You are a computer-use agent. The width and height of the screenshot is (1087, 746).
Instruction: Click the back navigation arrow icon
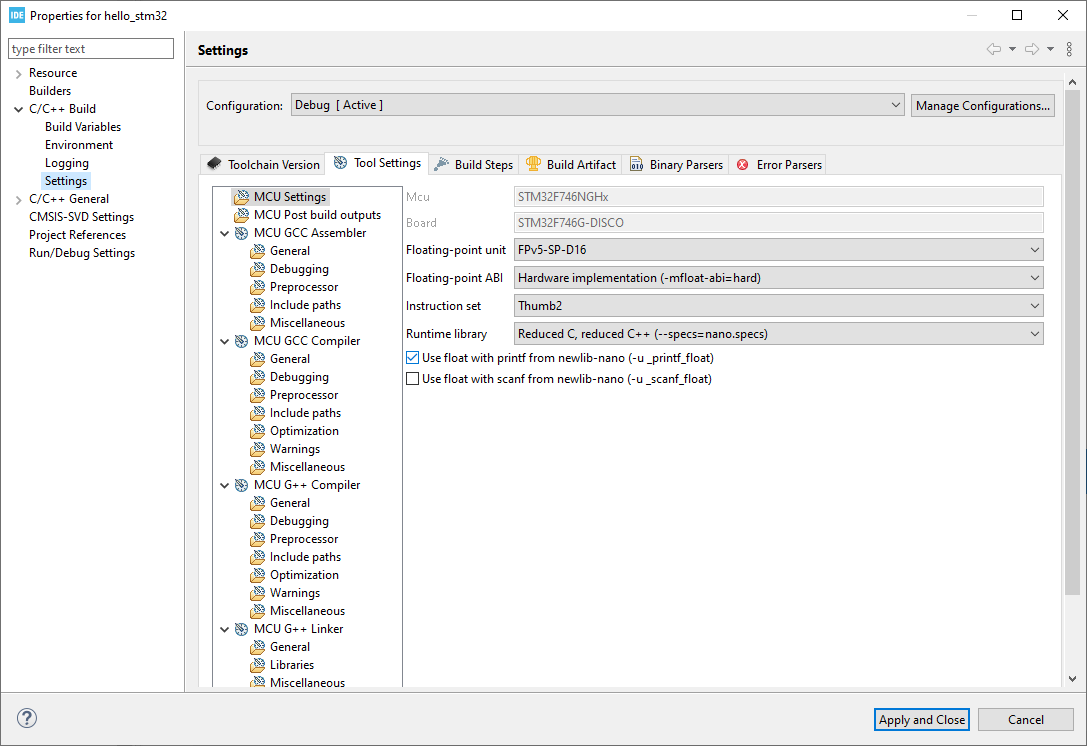(993, 49)
